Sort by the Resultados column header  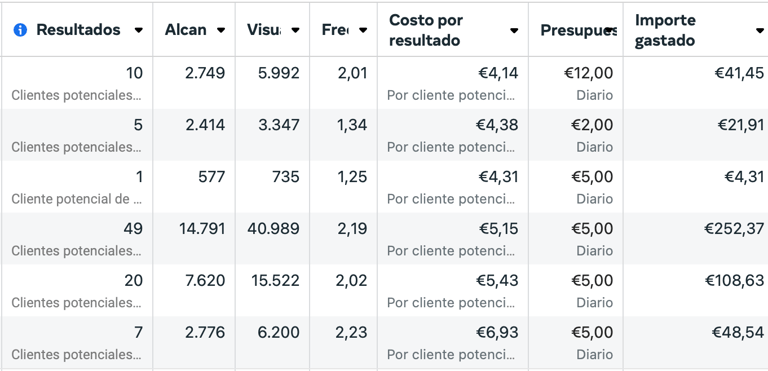tap(78, 30)
